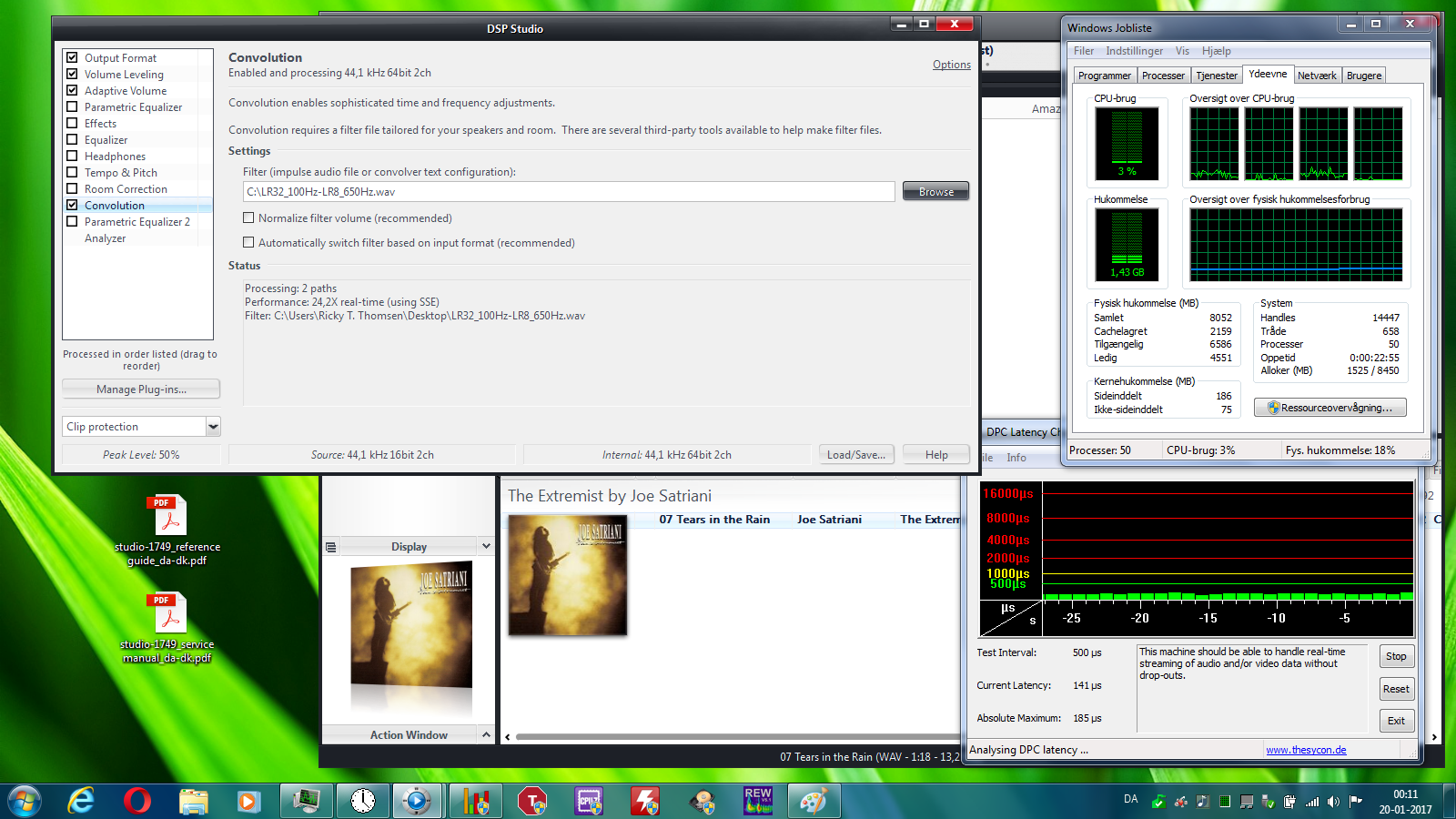The height and width of the screenshot is (819, 1456).
Task: Stop the DPC latency test
Action: [1396, 656]
